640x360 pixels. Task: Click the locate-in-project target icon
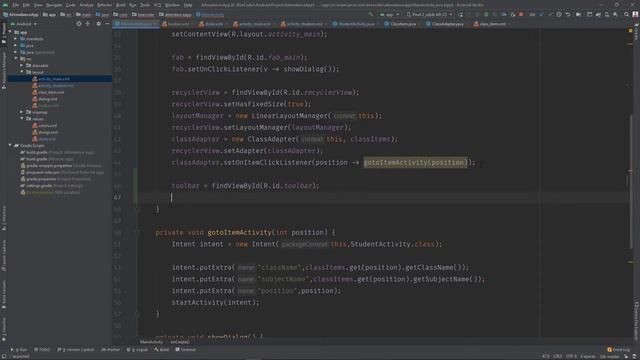click(x=79, y=24)
